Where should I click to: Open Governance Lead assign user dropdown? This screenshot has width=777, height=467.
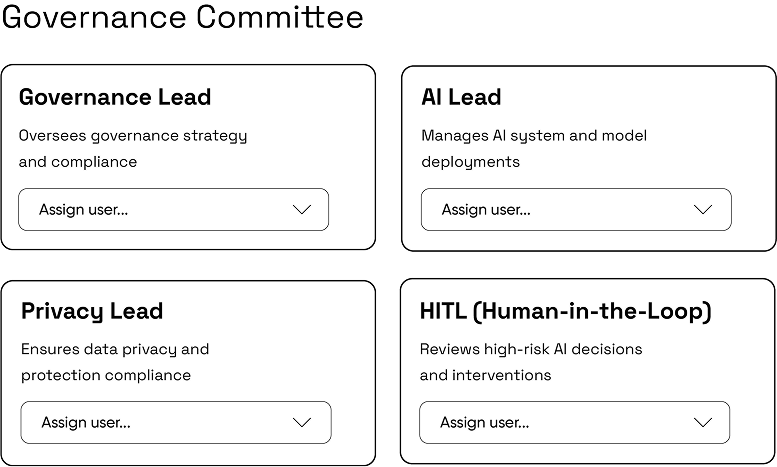[x=173, y=210]
